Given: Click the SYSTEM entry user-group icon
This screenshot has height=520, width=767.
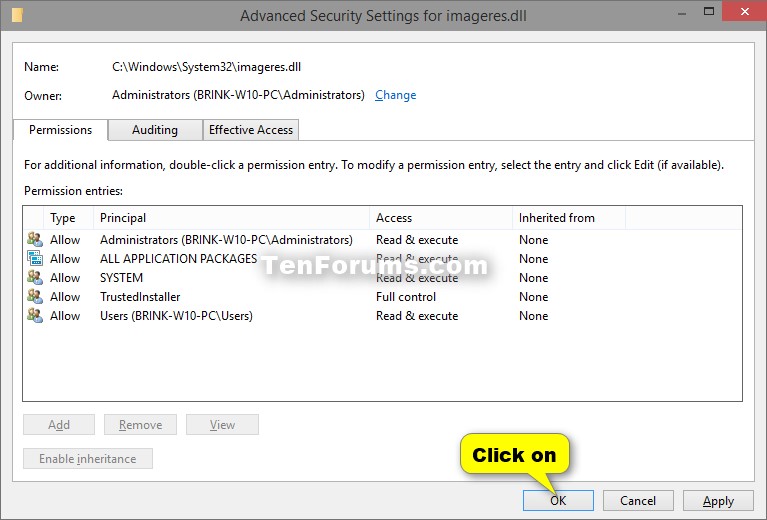Looking at the screenshot, I should click(x=35, y=277).
